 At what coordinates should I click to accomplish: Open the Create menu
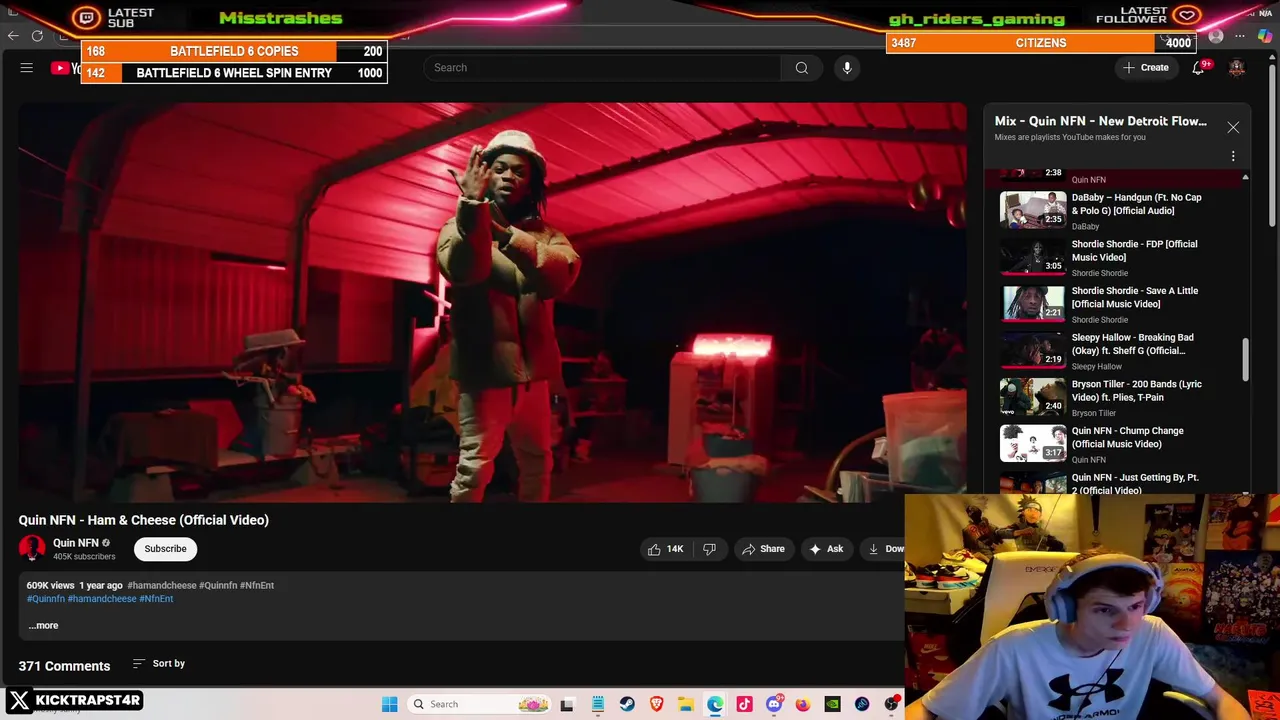coord(1146,68)
